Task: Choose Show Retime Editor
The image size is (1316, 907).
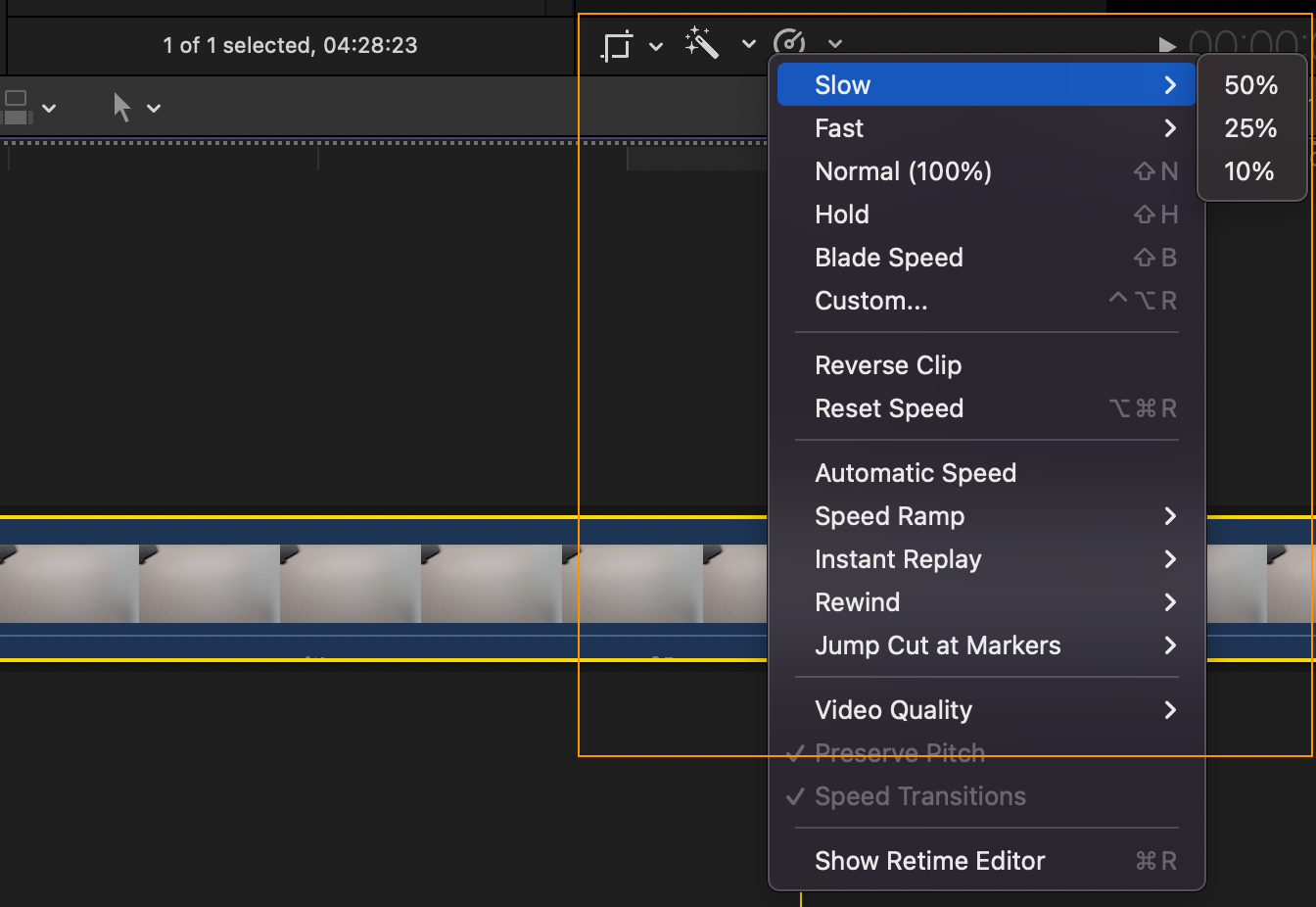Action: tap(987, 861)
